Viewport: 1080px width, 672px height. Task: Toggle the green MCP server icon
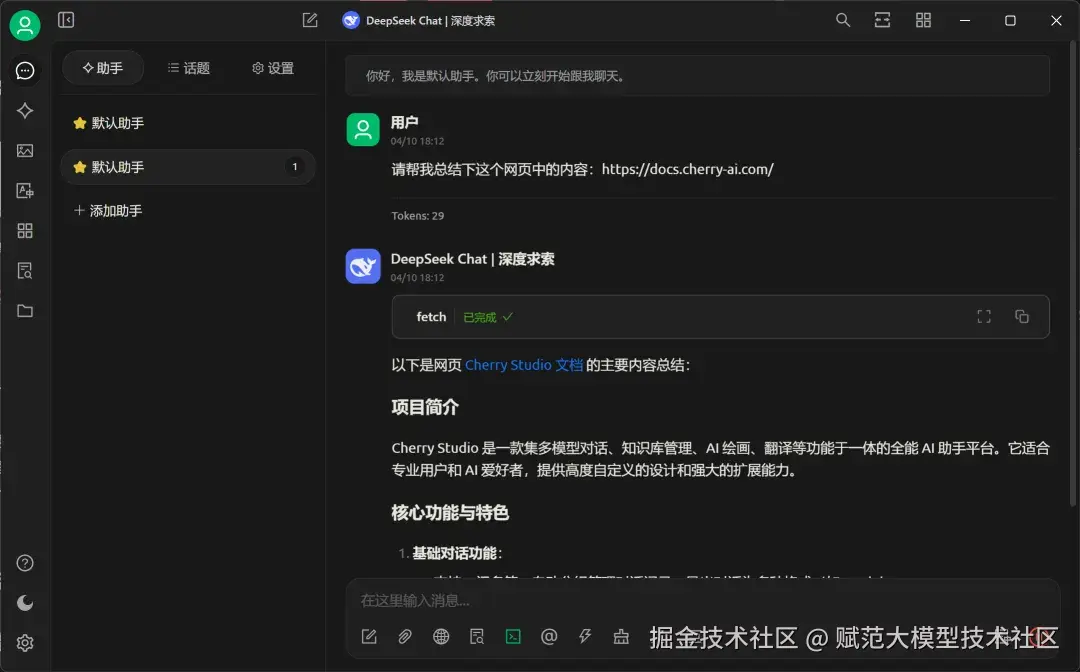(512, 636)
